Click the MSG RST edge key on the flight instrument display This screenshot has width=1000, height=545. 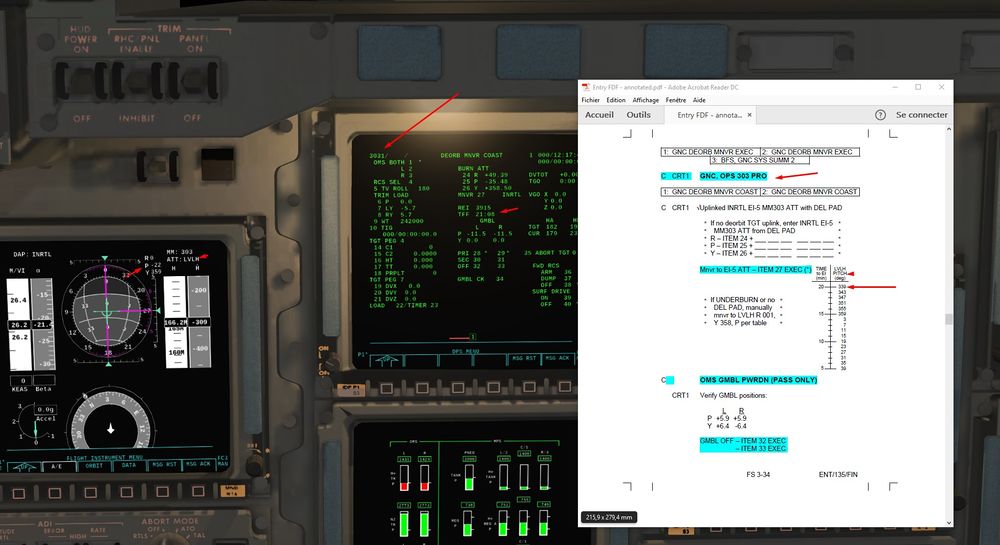(162, 491)
